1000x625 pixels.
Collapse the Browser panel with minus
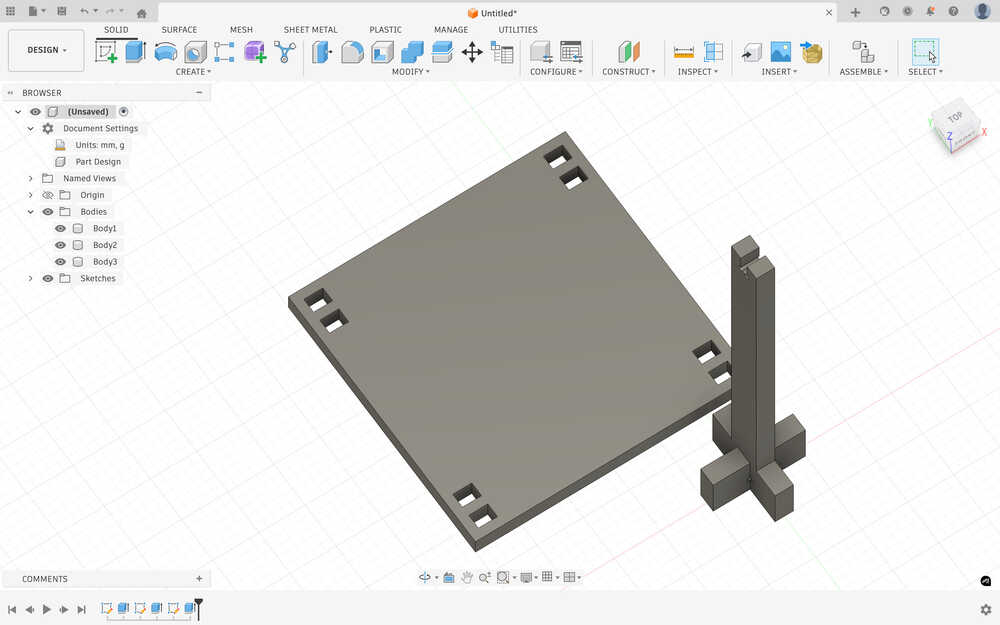199,92
